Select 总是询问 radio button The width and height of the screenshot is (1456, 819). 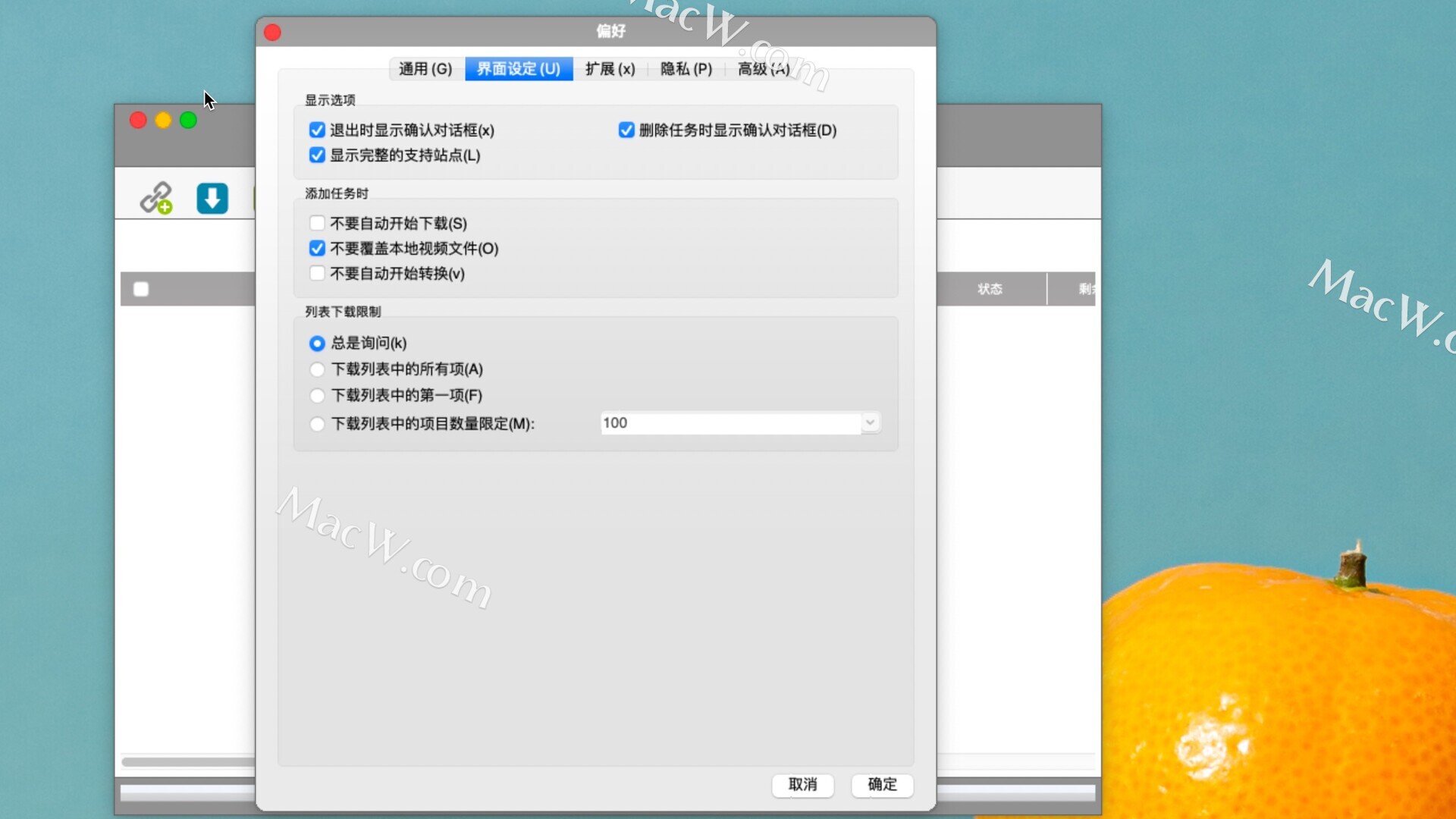[317, 344]
